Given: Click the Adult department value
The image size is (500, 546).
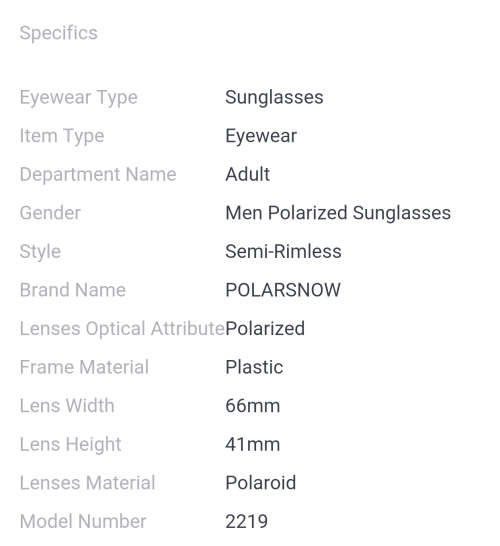Looking at the screenshot, I should 248,174.
